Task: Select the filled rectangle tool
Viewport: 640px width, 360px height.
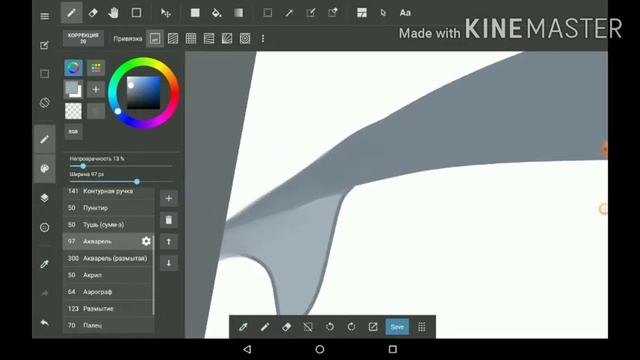Action: pos(195,13)
